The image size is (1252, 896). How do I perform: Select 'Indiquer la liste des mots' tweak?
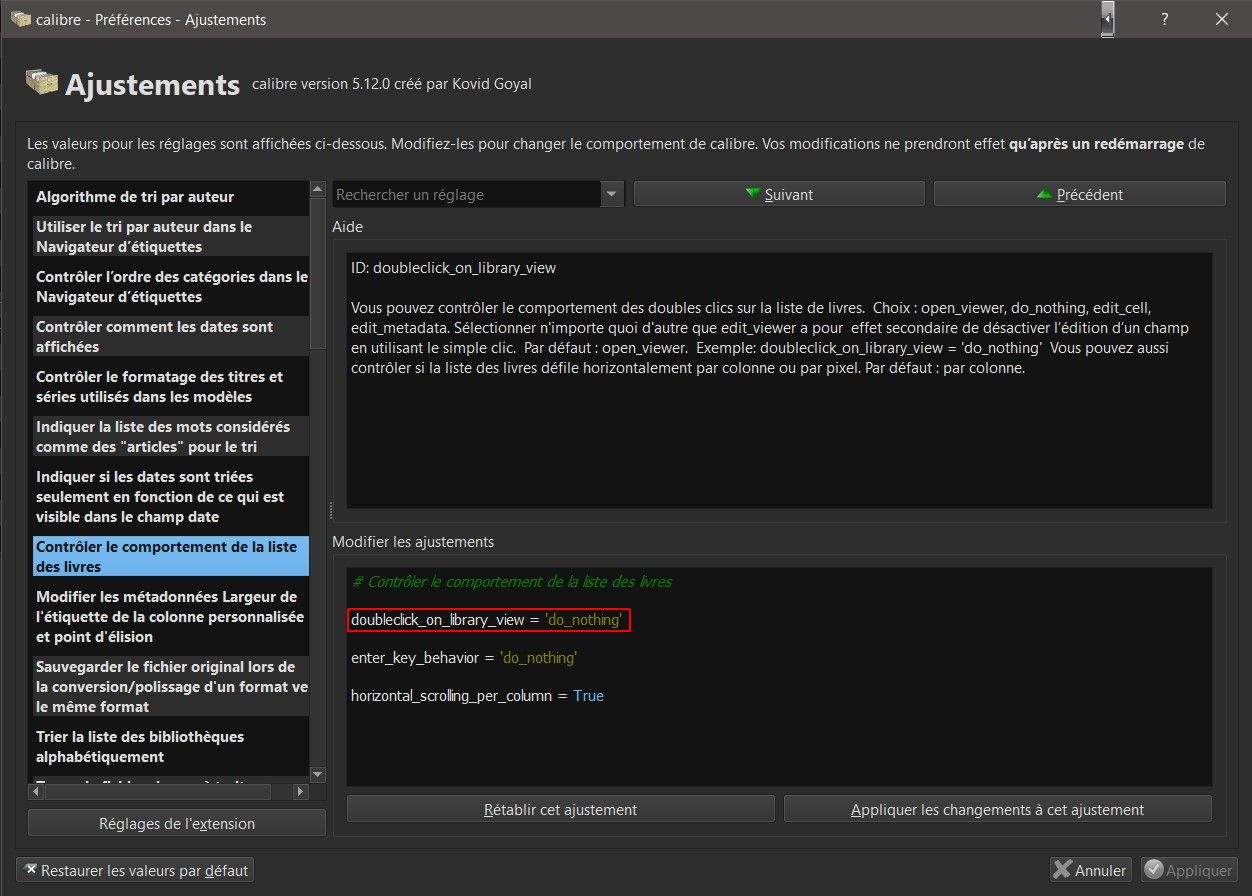point(170,437)
